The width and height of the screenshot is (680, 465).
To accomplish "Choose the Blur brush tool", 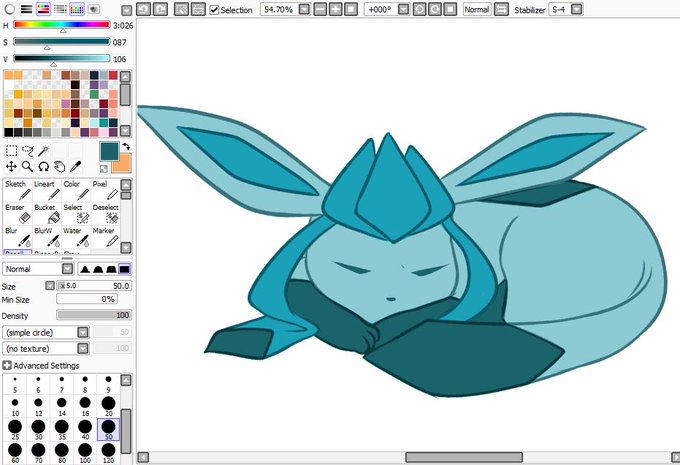I will pos(18,237).
